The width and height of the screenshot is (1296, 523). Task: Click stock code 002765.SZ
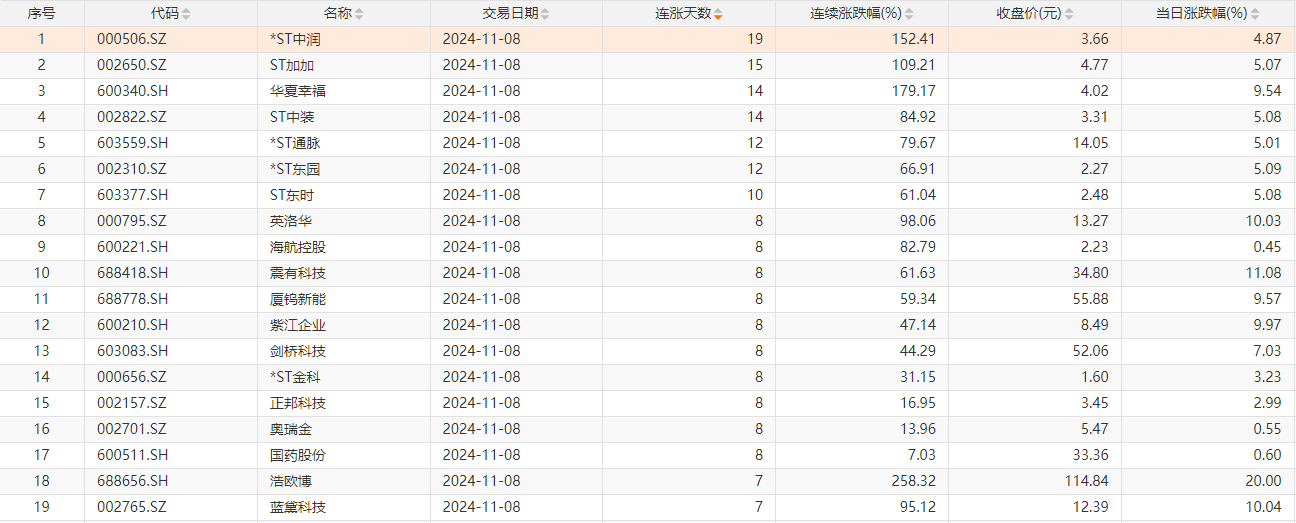pos(130,507)
